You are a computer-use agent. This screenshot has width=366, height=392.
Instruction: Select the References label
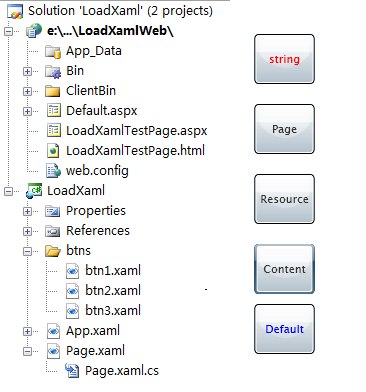pyautogui.click(x=98, y=231)
